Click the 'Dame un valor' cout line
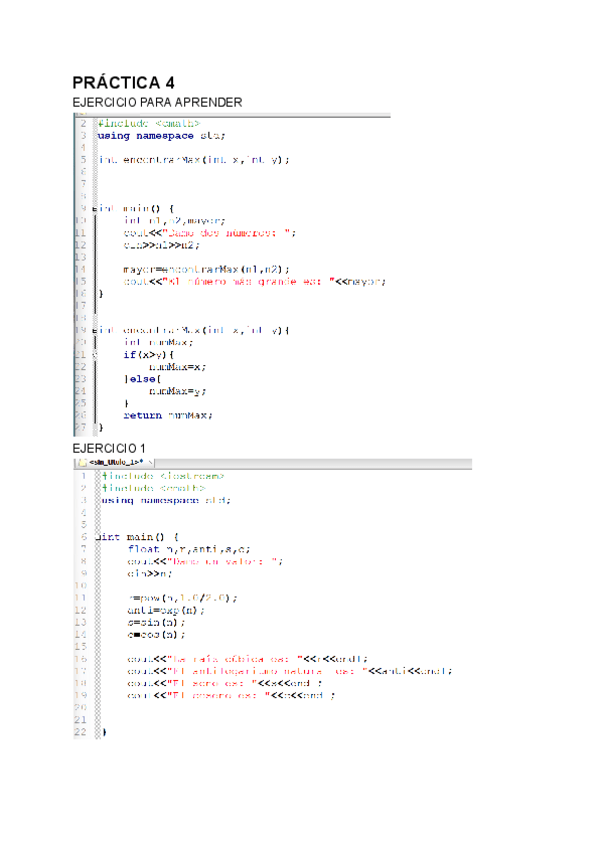This screenshot has height=848, width=600. (205, 561)
